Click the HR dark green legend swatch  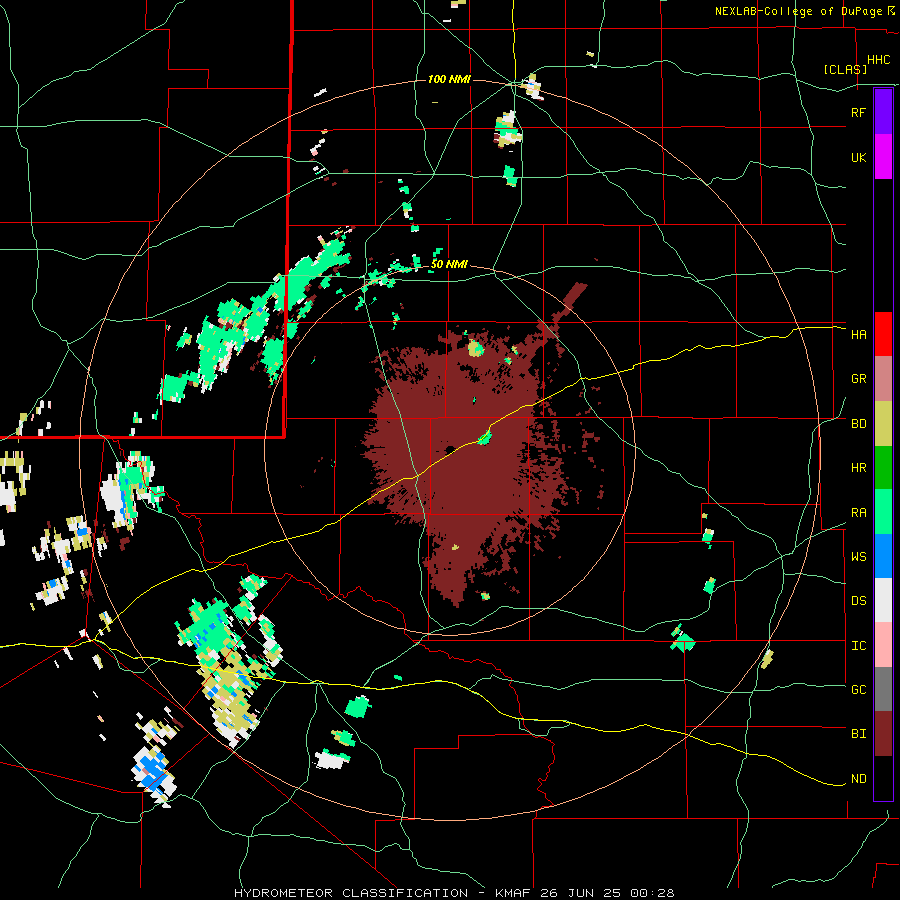[883, 467]
